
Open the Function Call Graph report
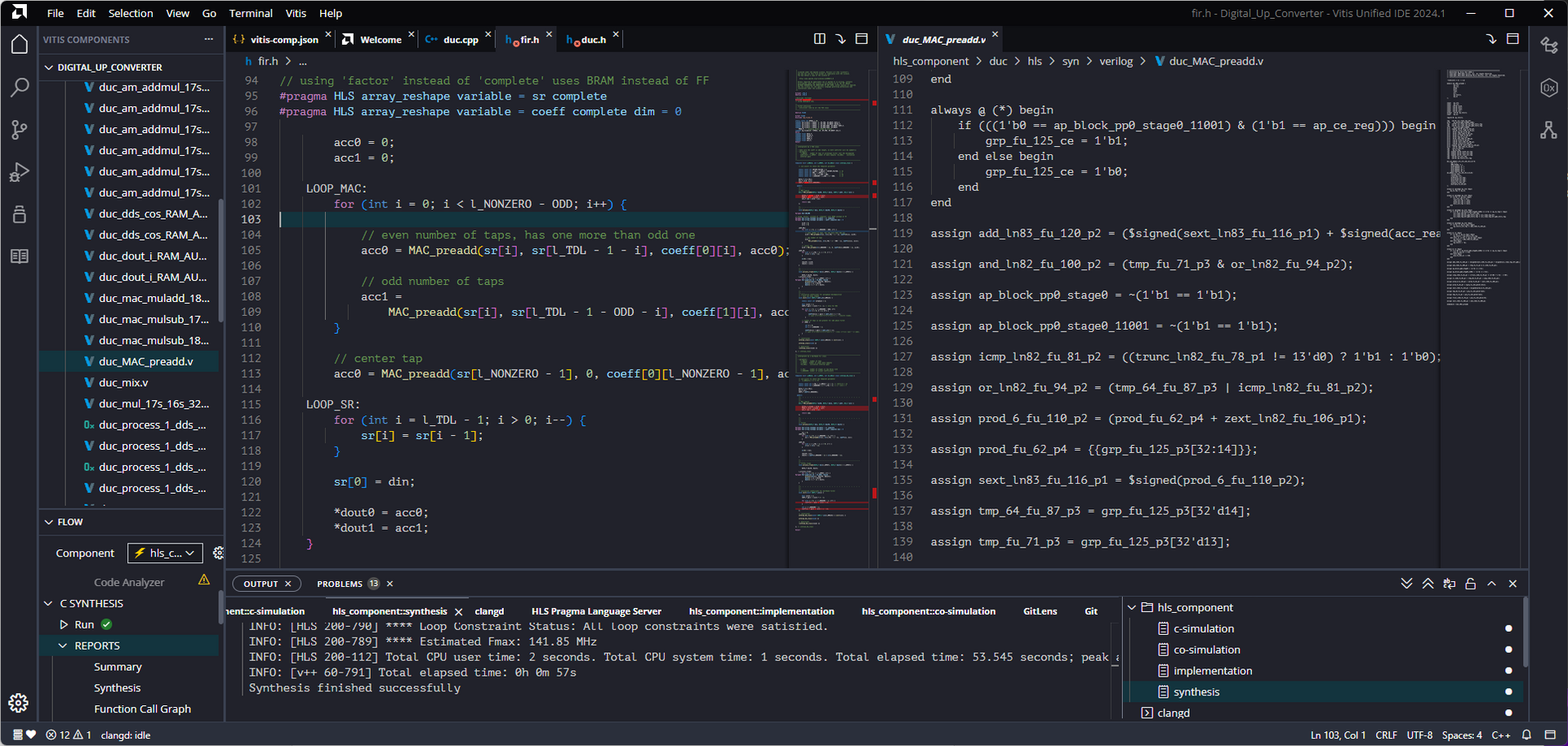(x=142, y=709)
